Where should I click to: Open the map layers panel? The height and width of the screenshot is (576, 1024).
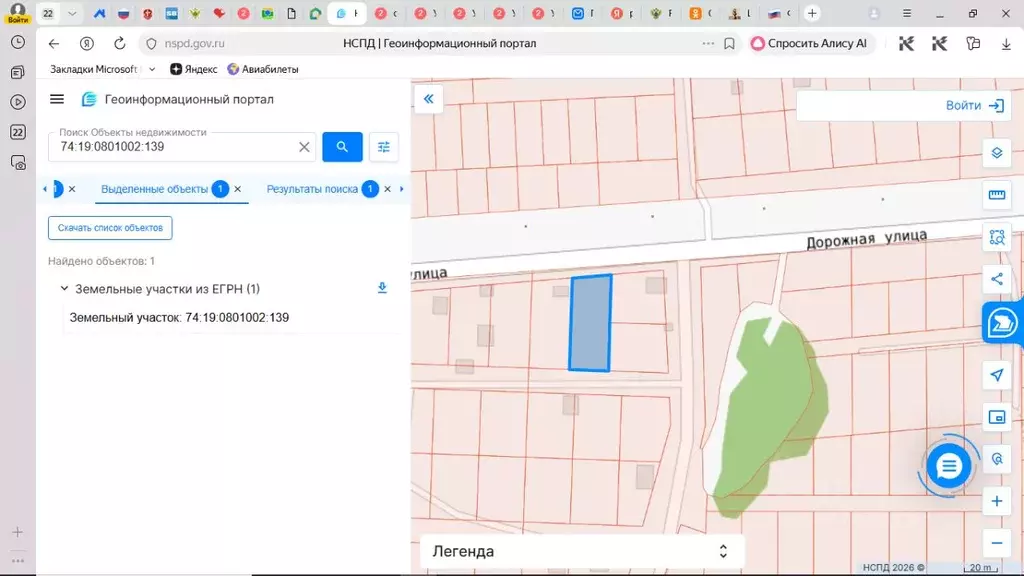[996, 153]
